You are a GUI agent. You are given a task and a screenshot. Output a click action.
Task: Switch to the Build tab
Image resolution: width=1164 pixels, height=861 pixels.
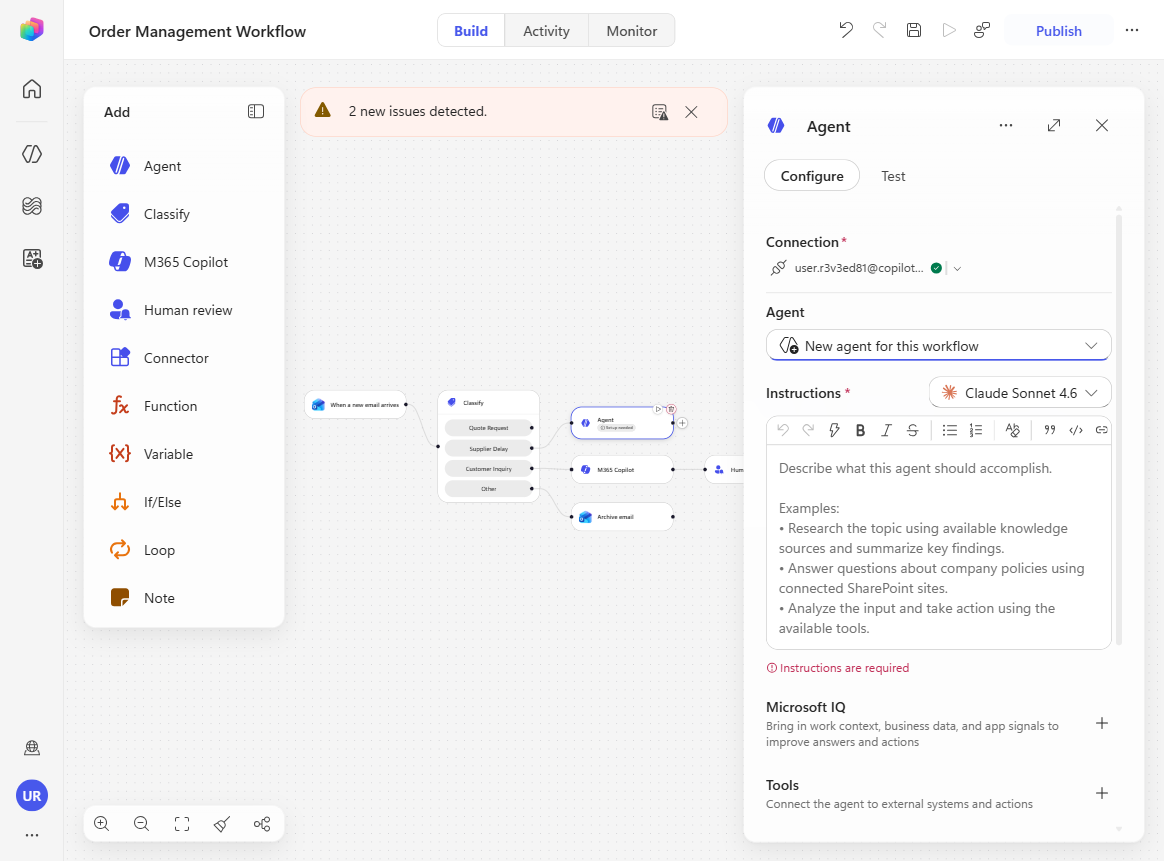coord(471,30)
